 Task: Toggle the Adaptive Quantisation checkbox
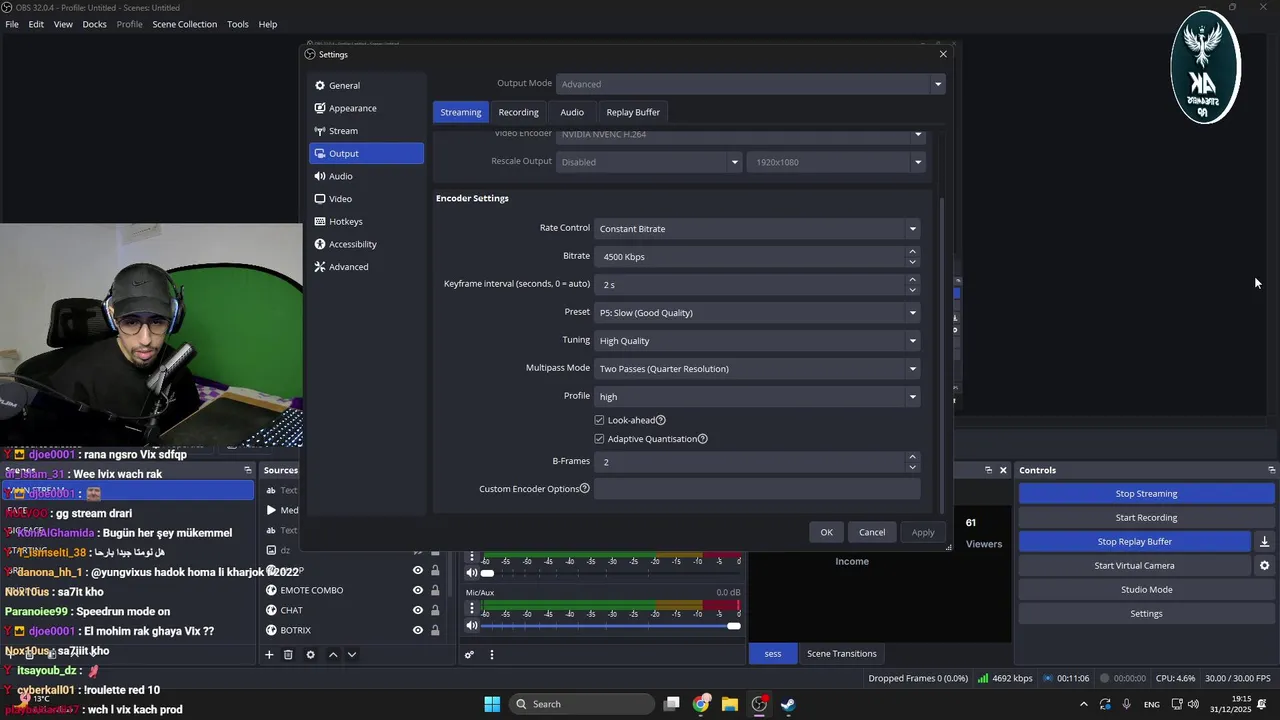click(x=599, y=439)
